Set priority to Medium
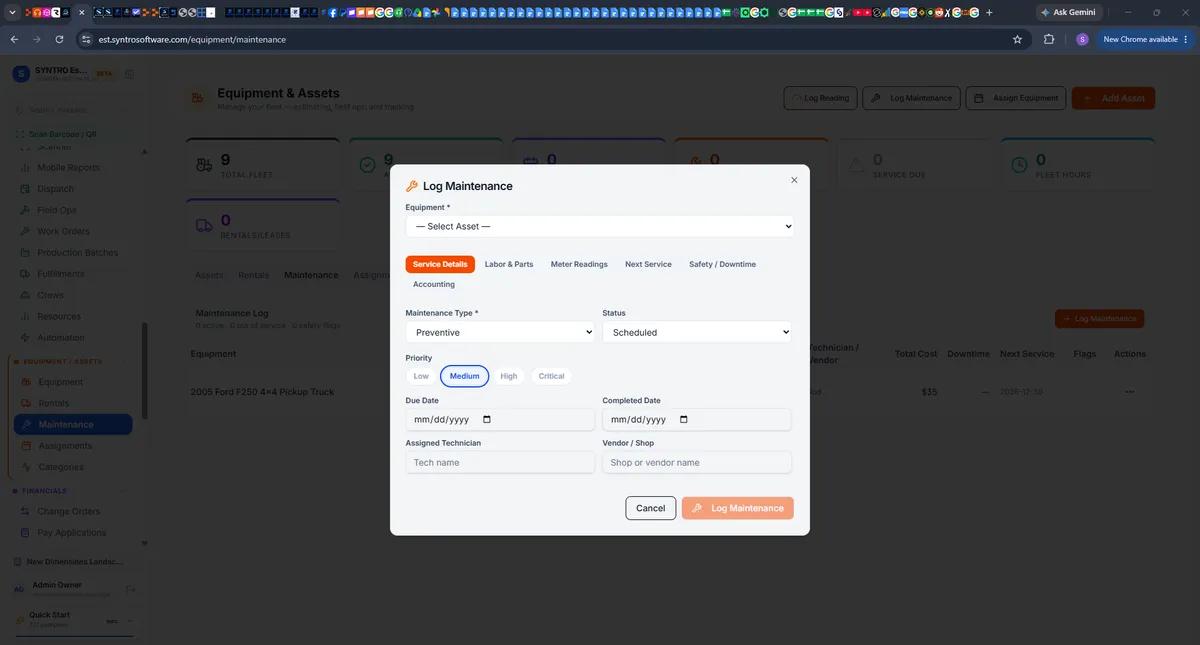Image resolution: width=1200 pixels, height=645 pixels. tap(465, 376)
